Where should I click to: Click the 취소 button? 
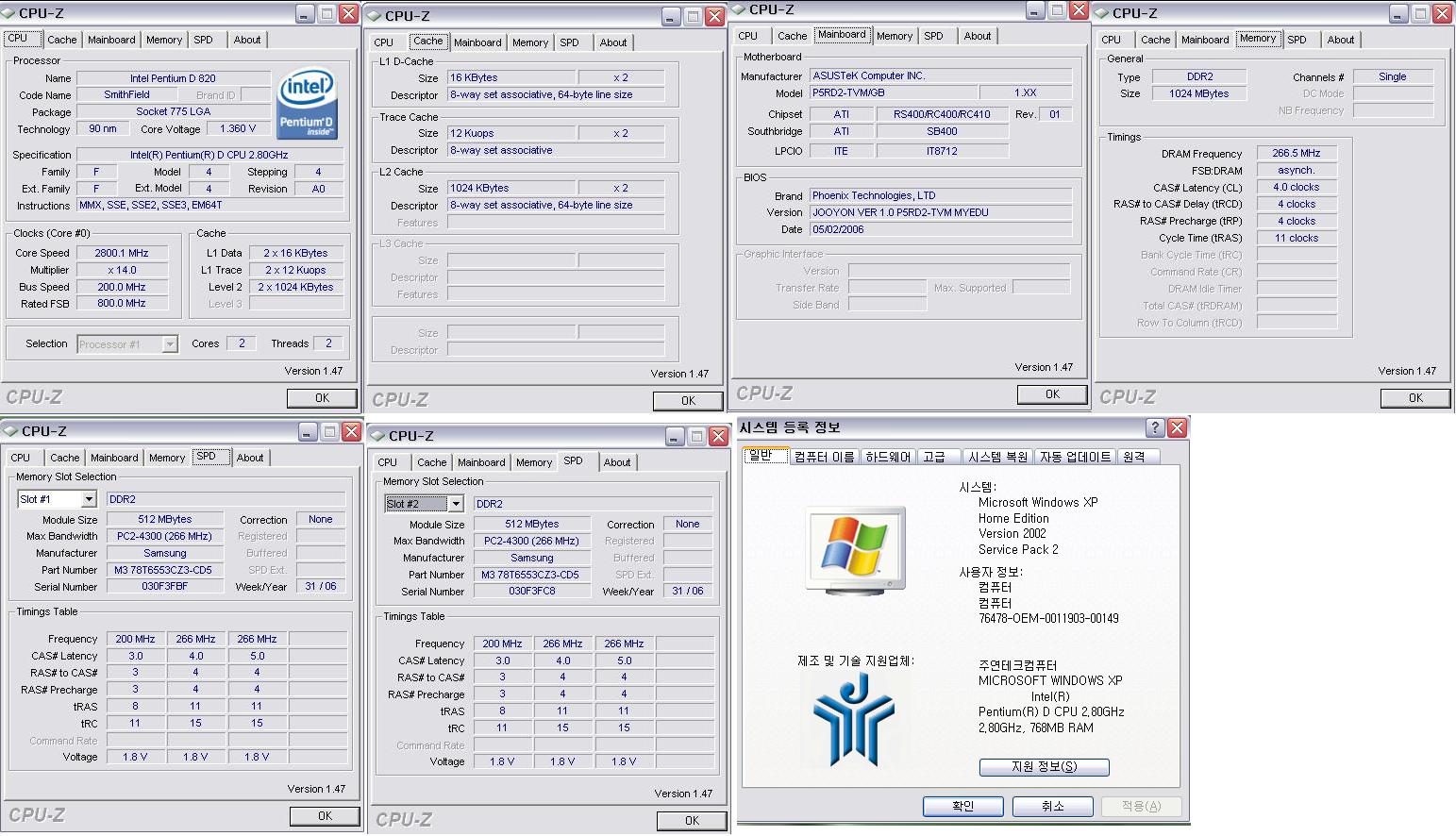point(1053,807)
